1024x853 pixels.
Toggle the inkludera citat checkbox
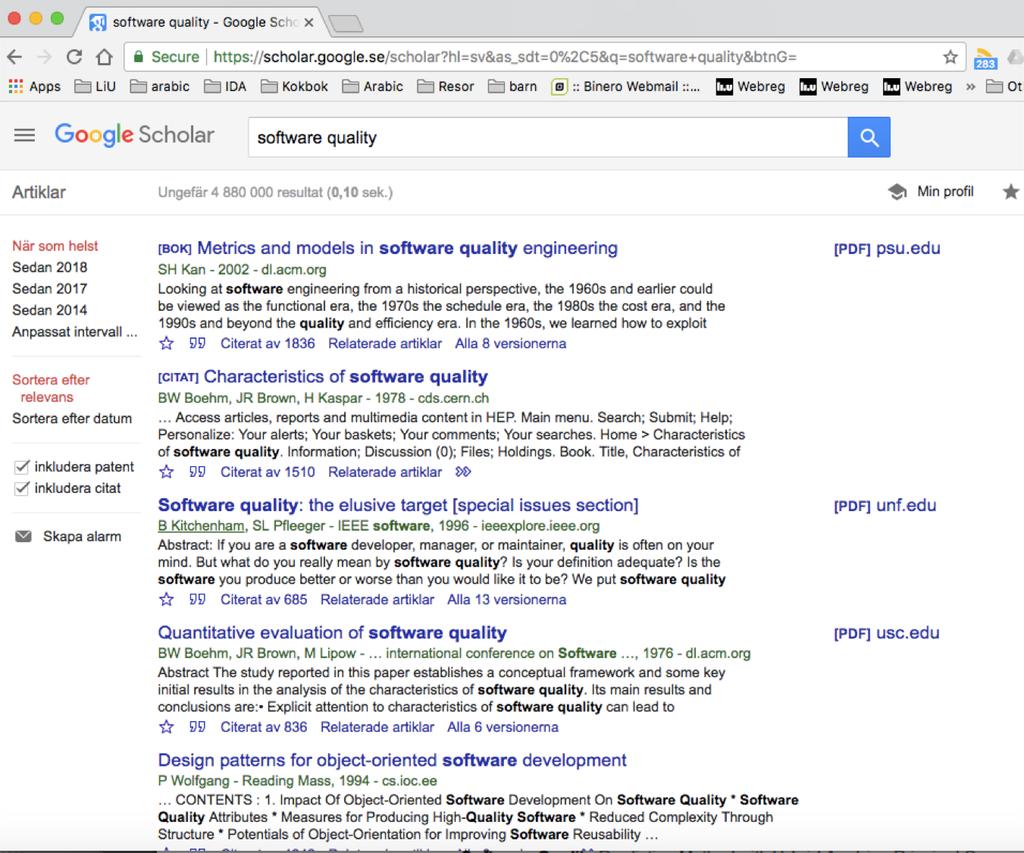(22, 489)
